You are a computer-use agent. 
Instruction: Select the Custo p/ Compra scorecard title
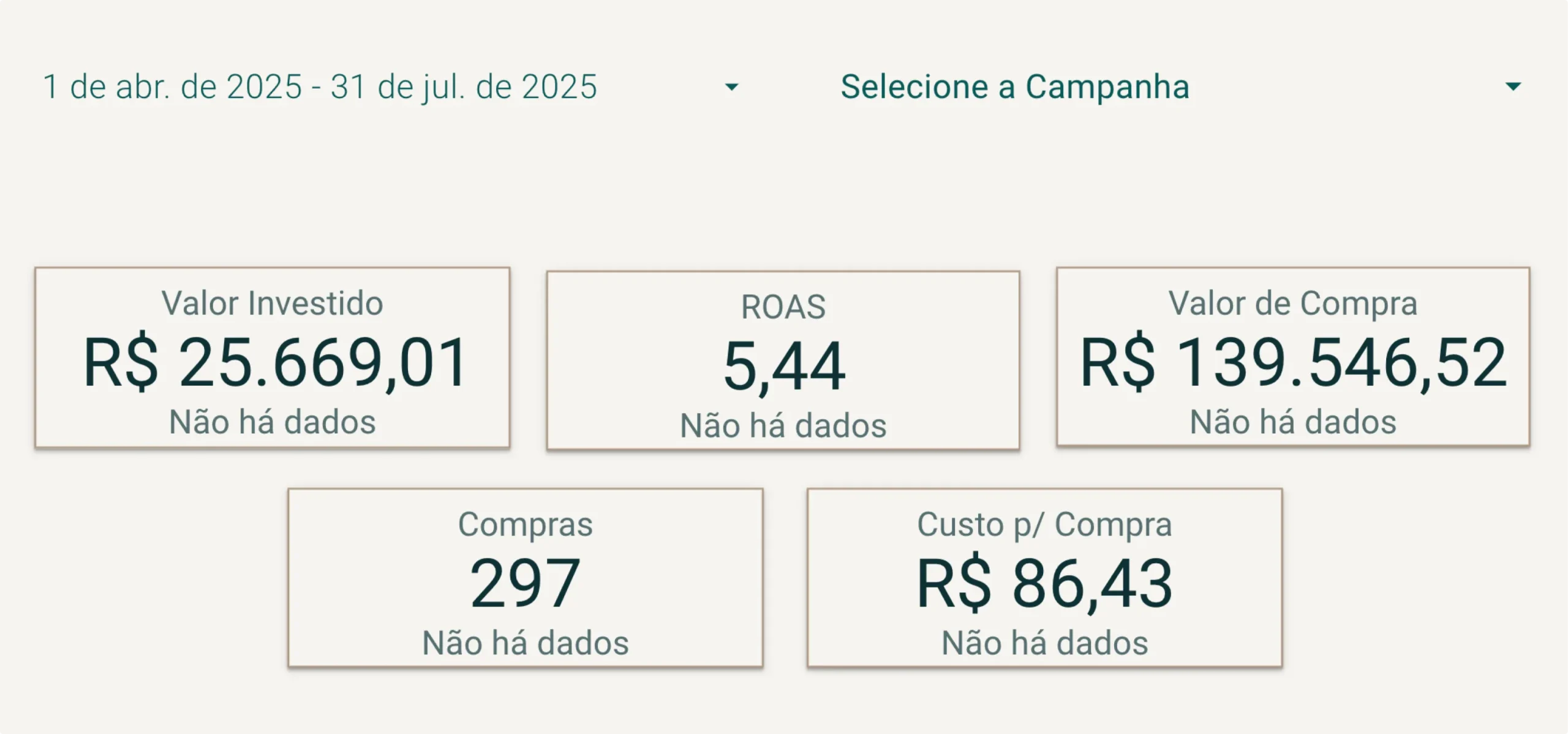click(1044, 524)
